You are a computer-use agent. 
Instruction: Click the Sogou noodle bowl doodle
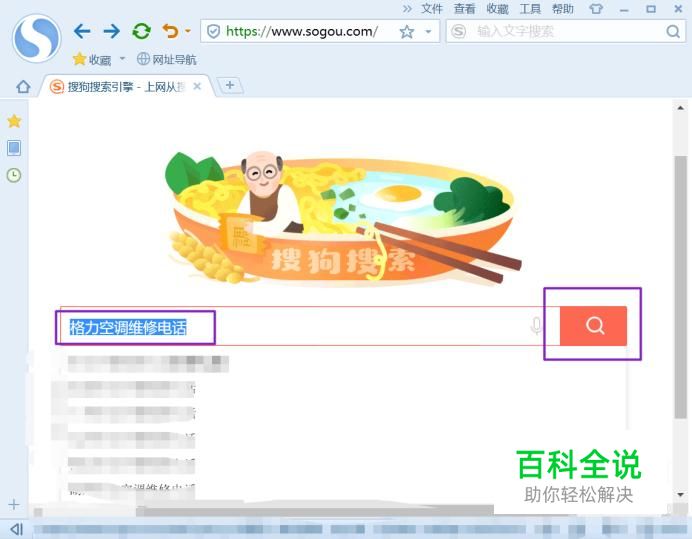pos(342,219)
